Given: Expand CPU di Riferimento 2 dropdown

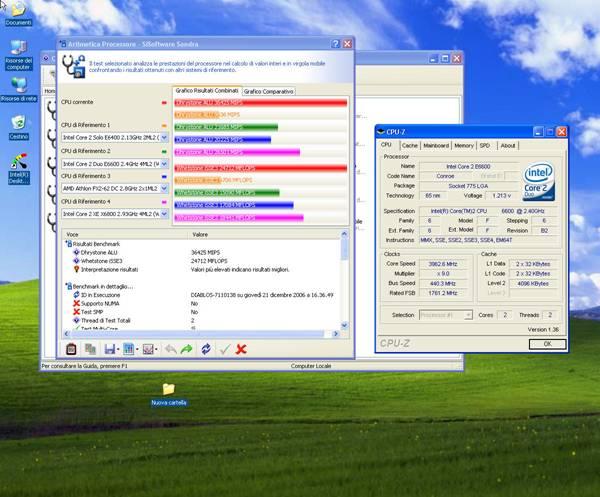Looking at the screenshot, I should point(165,162).
